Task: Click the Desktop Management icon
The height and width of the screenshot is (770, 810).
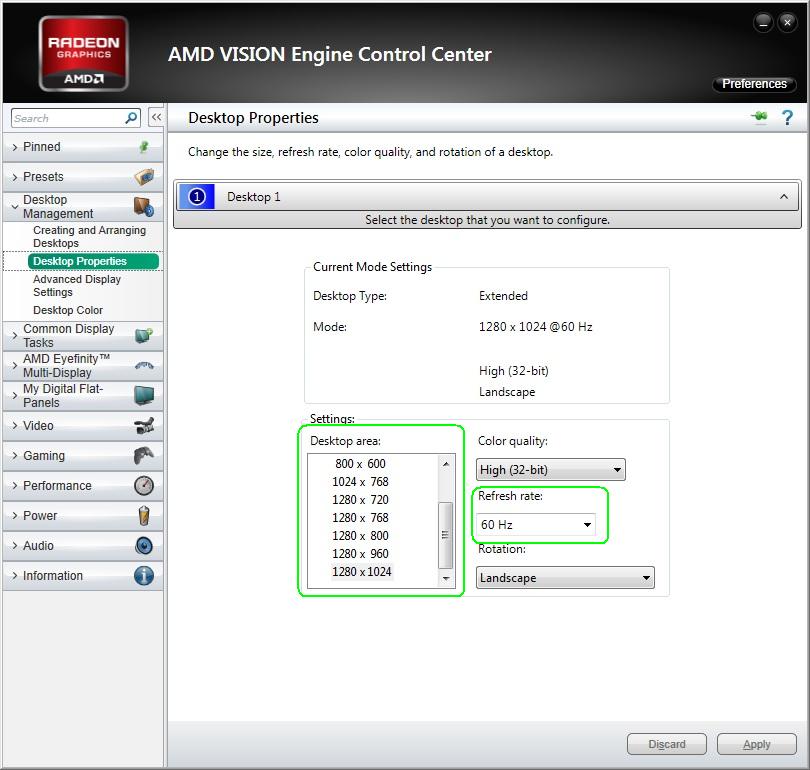Action: click(144, 207)
